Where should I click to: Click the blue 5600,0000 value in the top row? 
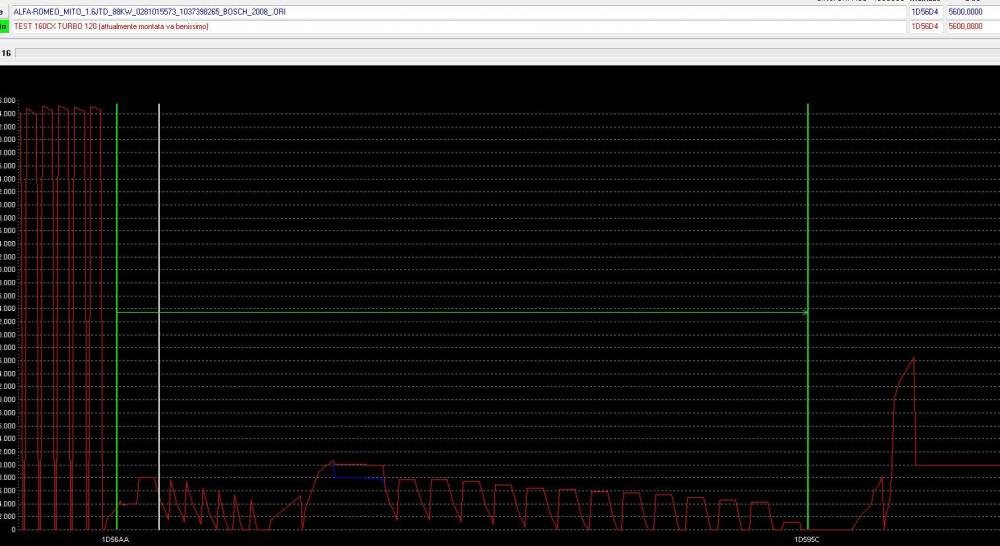pos(964,11)
